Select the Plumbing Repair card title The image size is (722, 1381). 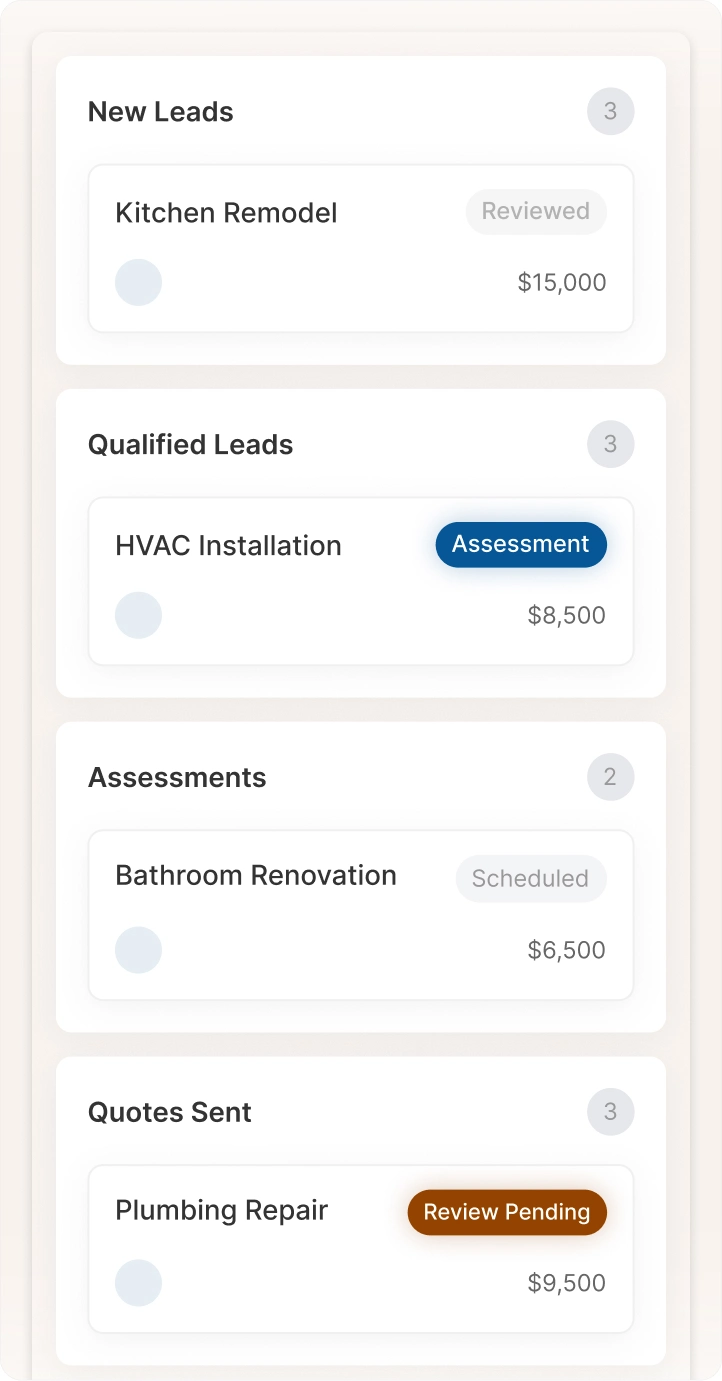[x=222, y=1211]
